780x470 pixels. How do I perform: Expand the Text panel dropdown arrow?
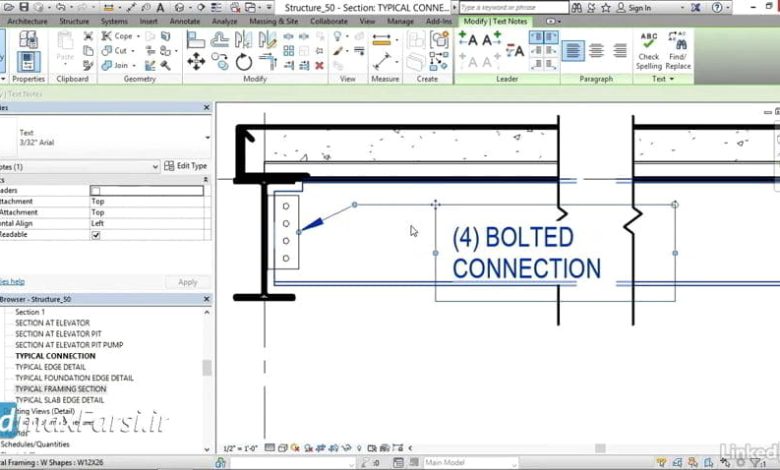pyautogui.click(x=672, y=79)
